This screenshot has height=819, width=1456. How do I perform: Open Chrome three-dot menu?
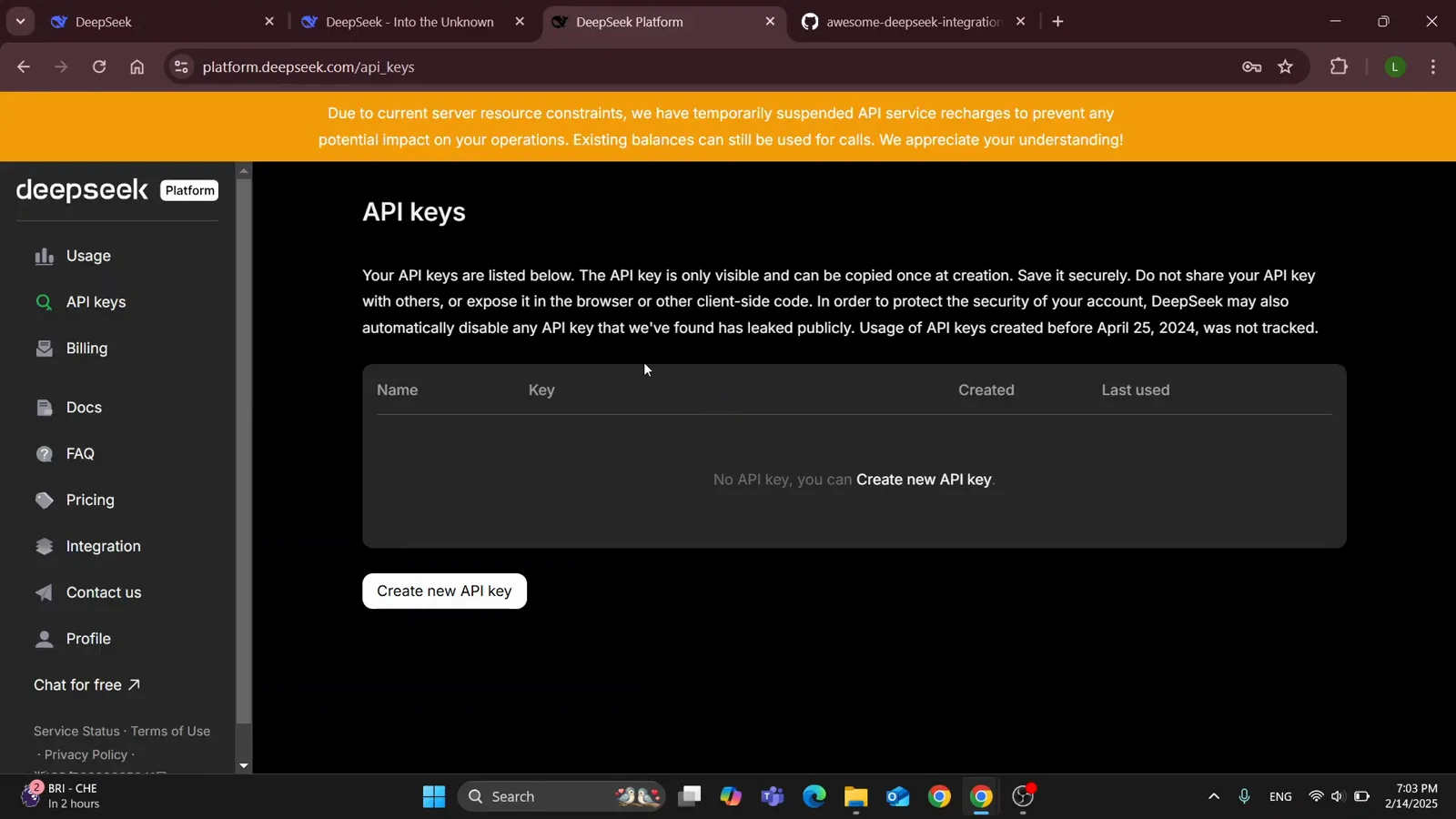(x=1433, y=67)
